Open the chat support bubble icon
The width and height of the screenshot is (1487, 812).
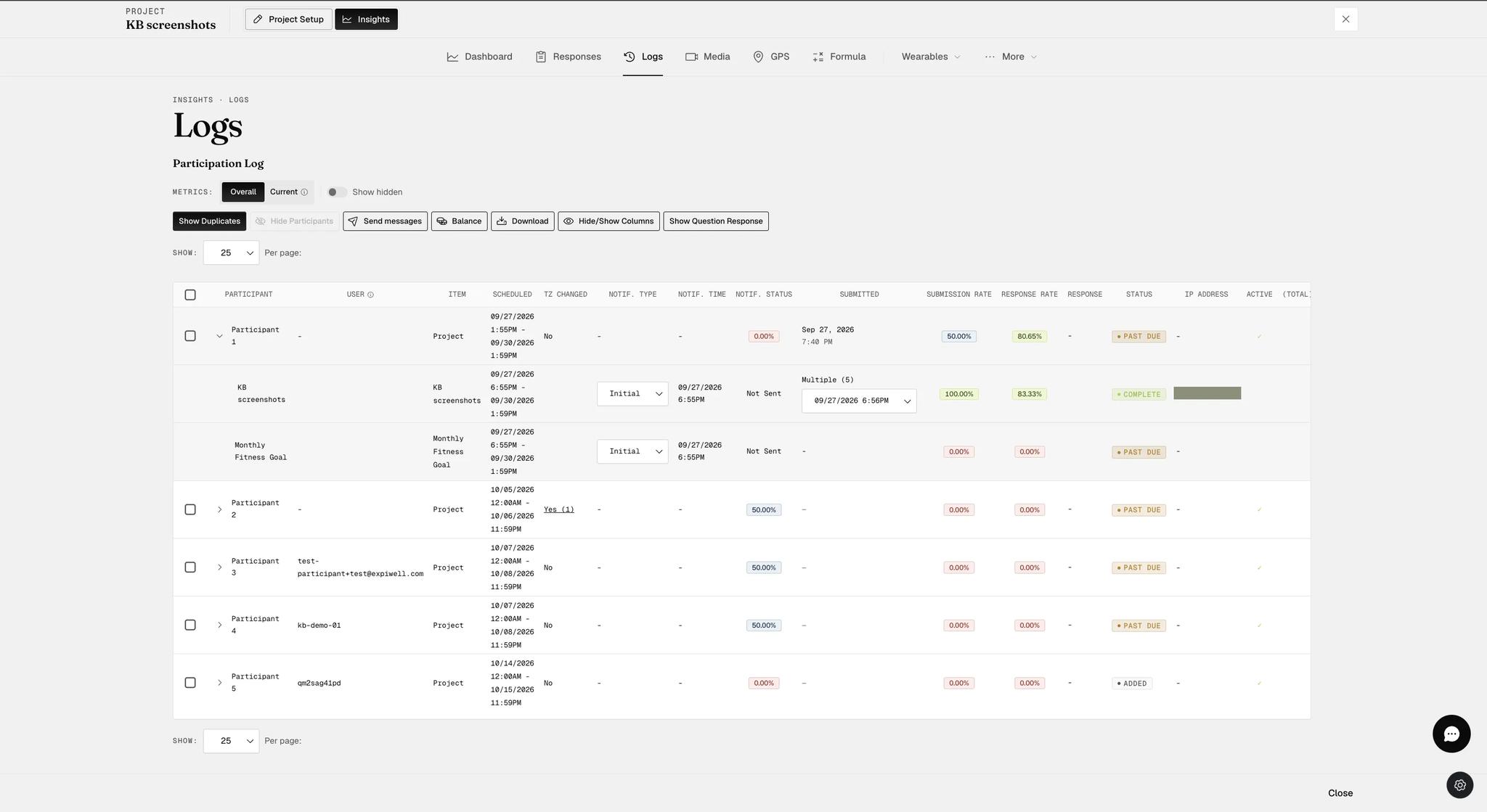[1451, 734]
